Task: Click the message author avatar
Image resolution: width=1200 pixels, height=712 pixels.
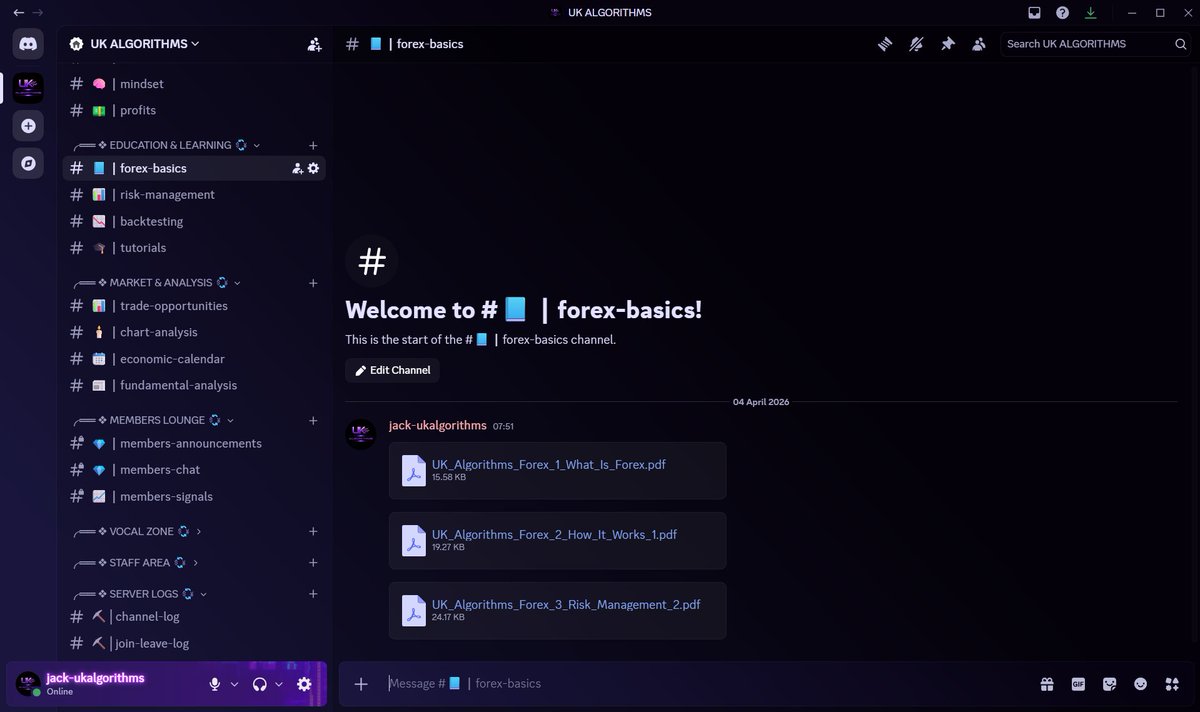Action: [361, 435]
